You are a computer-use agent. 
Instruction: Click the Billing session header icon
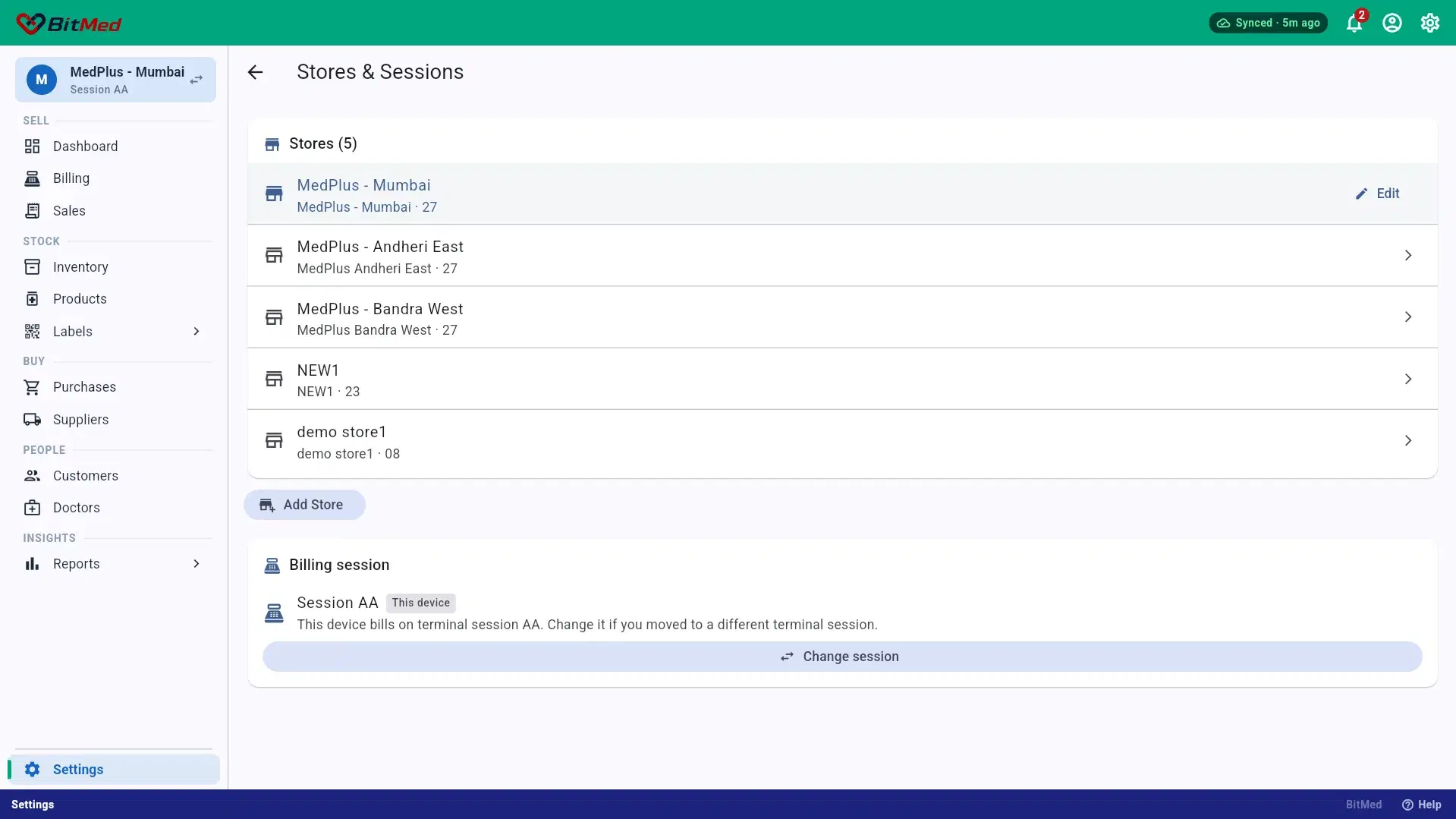(x=272, y=565)
